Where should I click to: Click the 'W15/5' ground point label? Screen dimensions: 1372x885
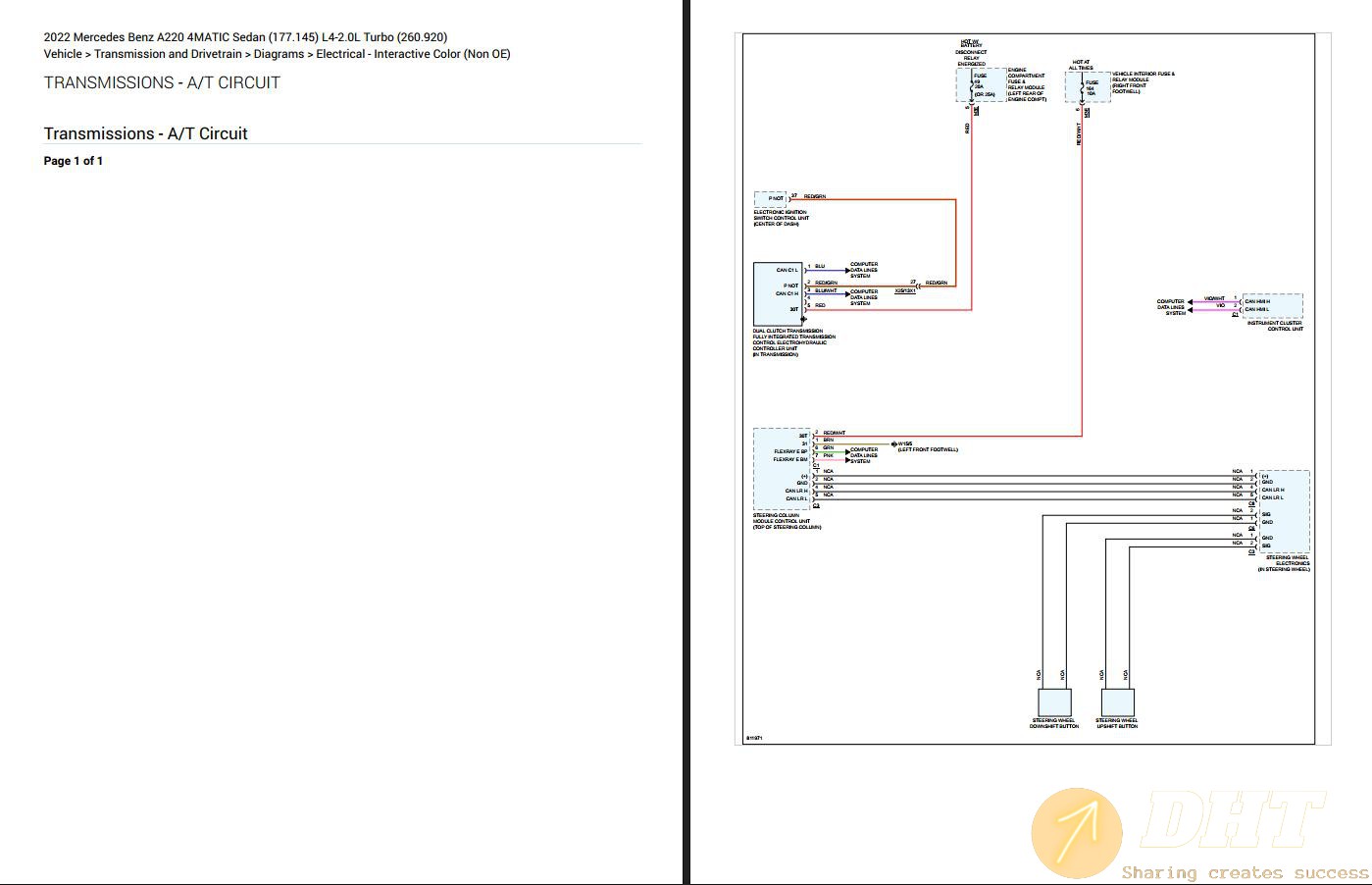pos(905,443)
